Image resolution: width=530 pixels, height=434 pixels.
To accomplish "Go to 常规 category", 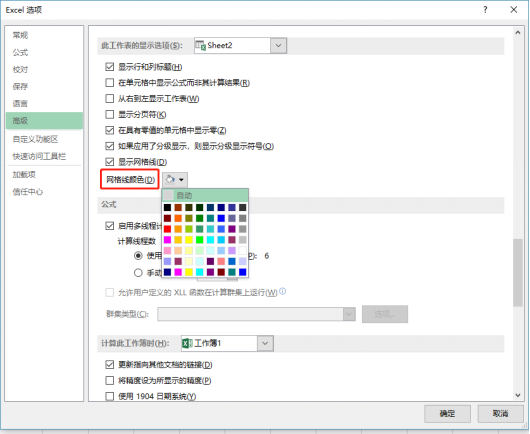I will [44, 35].
